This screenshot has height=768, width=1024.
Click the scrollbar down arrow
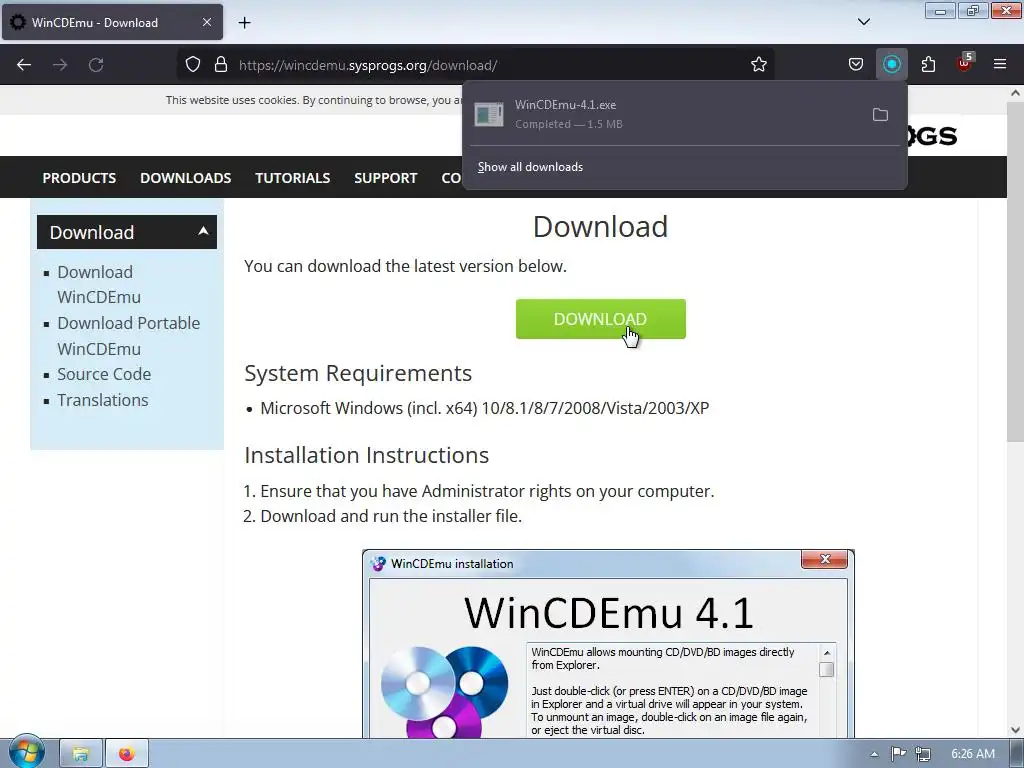(1015, 730)
